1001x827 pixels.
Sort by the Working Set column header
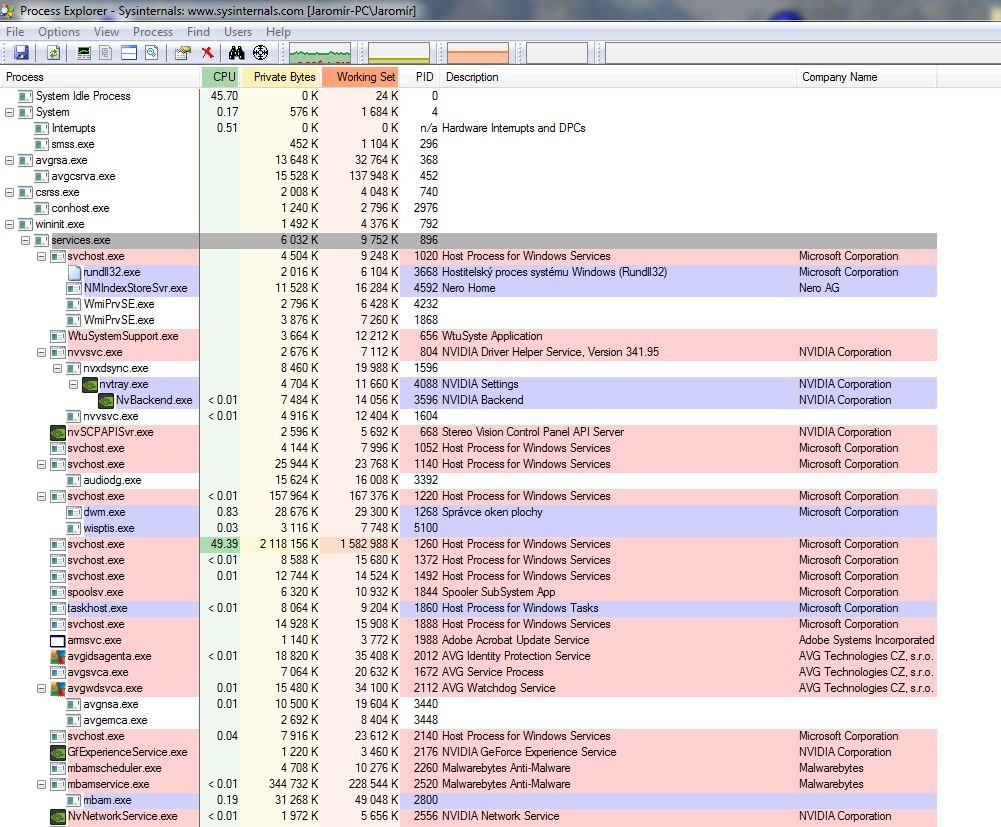click(x=361, y=77)
